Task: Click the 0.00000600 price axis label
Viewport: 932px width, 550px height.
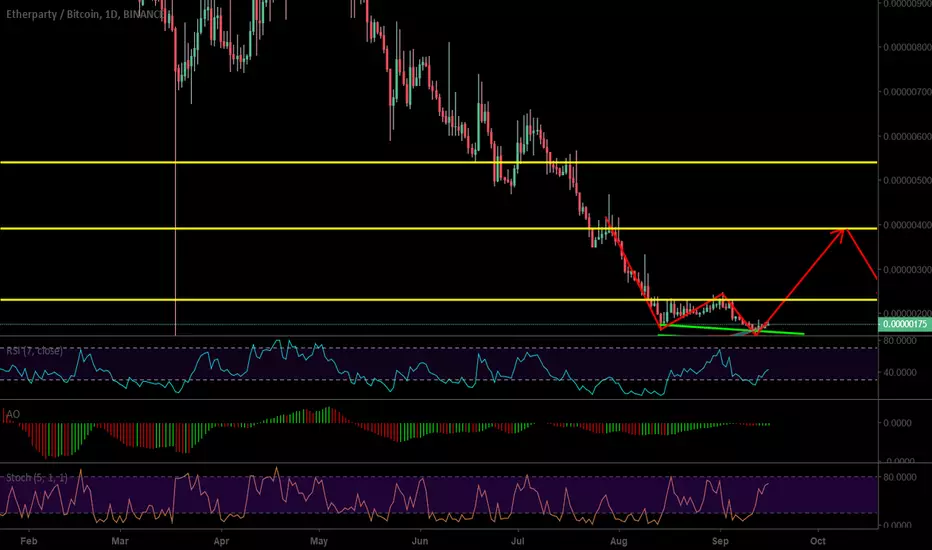Action: 907,136
